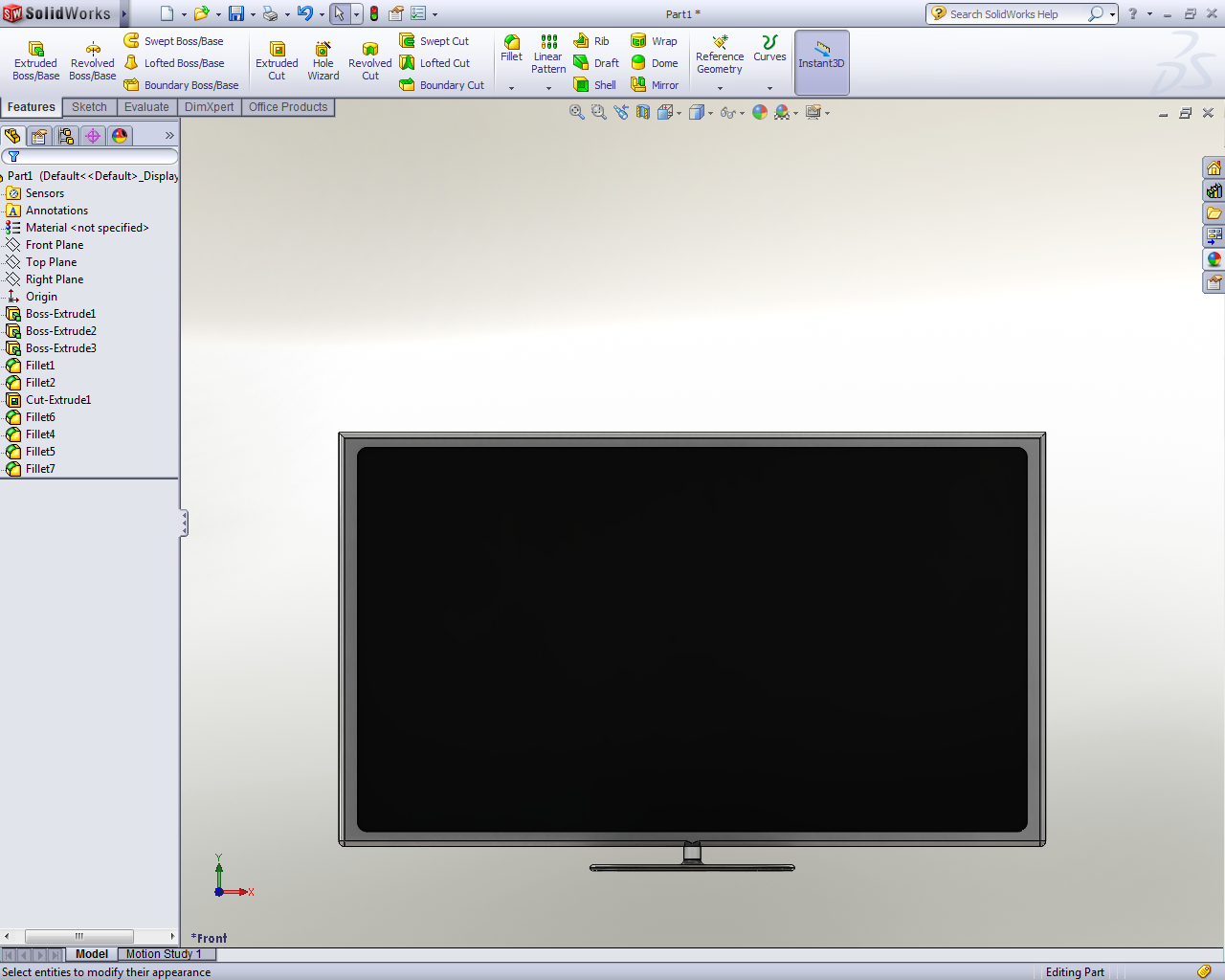
Task: Click Zoom to Area icon
Action: tap(599, 112)
